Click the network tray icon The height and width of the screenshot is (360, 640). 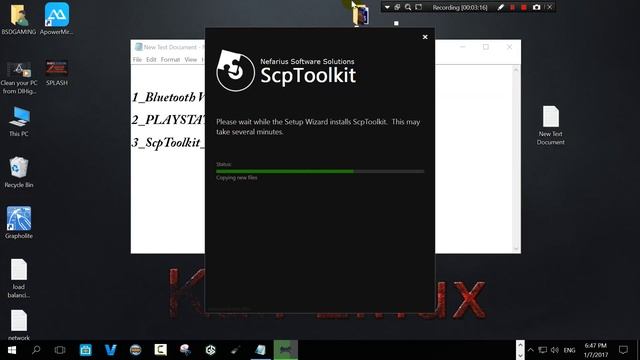click(x=542, y=350)
